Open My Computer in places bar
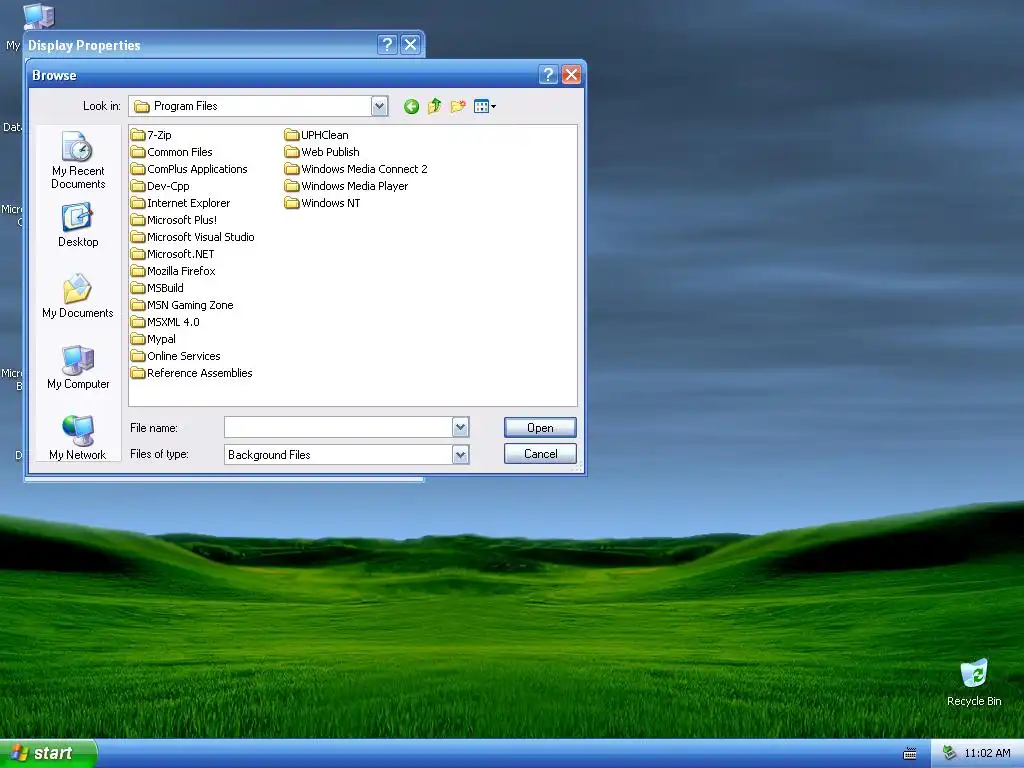Image resolution: width=1024 pixels, height=768 pixels. pos(78,368)
